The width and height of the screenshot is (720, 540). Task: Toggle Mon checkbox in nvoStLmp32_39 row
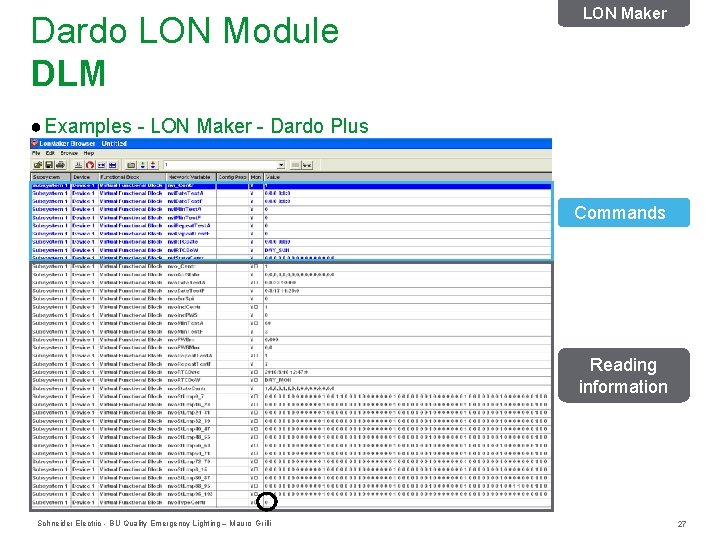256,421
